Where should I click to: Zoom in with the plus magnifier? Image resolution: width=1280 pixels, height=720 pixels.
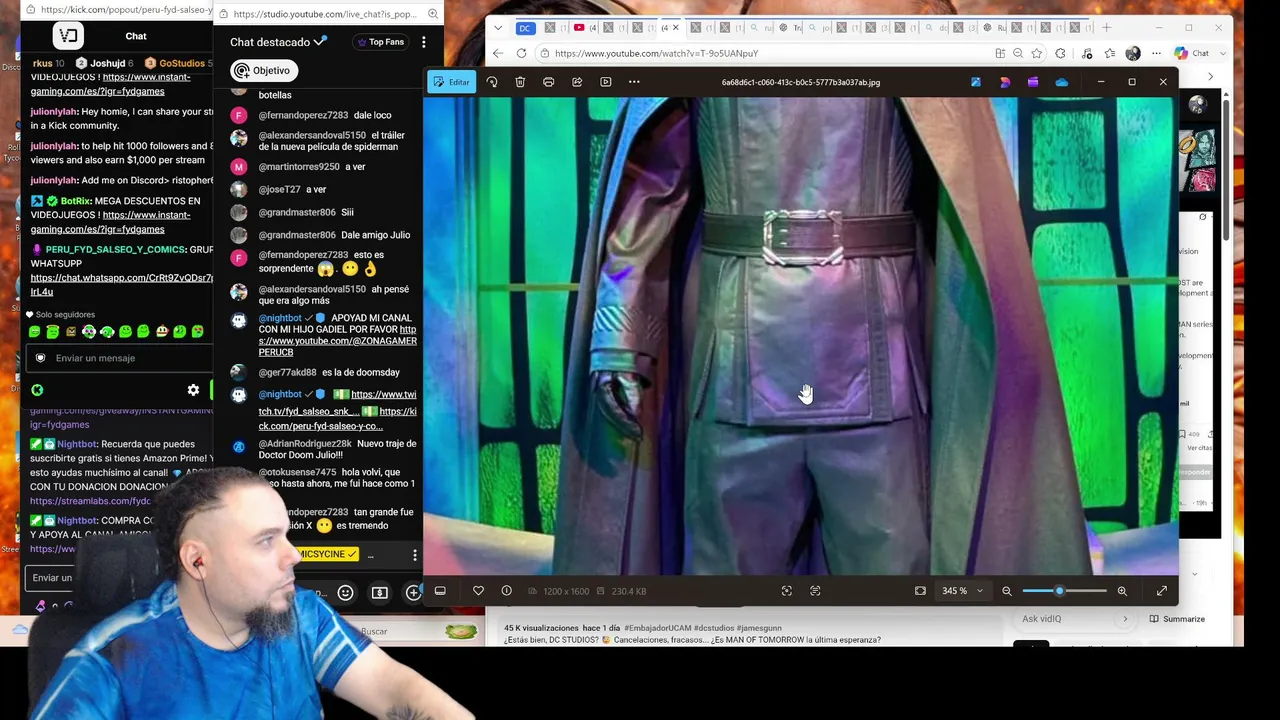click(1122, 591)
